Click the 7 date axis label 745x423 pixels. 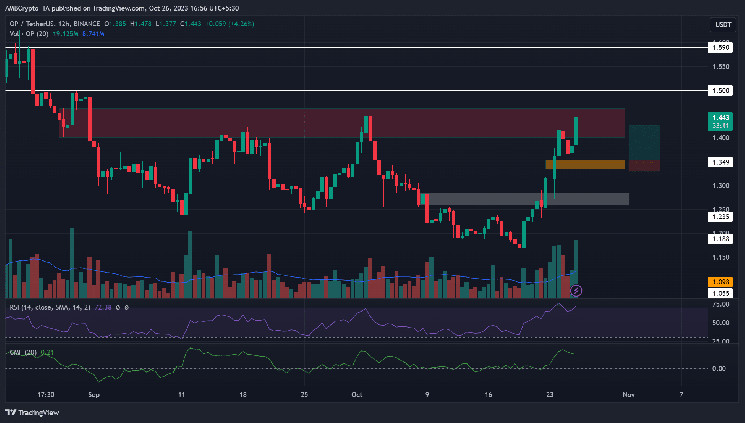[x=681, y=394]
